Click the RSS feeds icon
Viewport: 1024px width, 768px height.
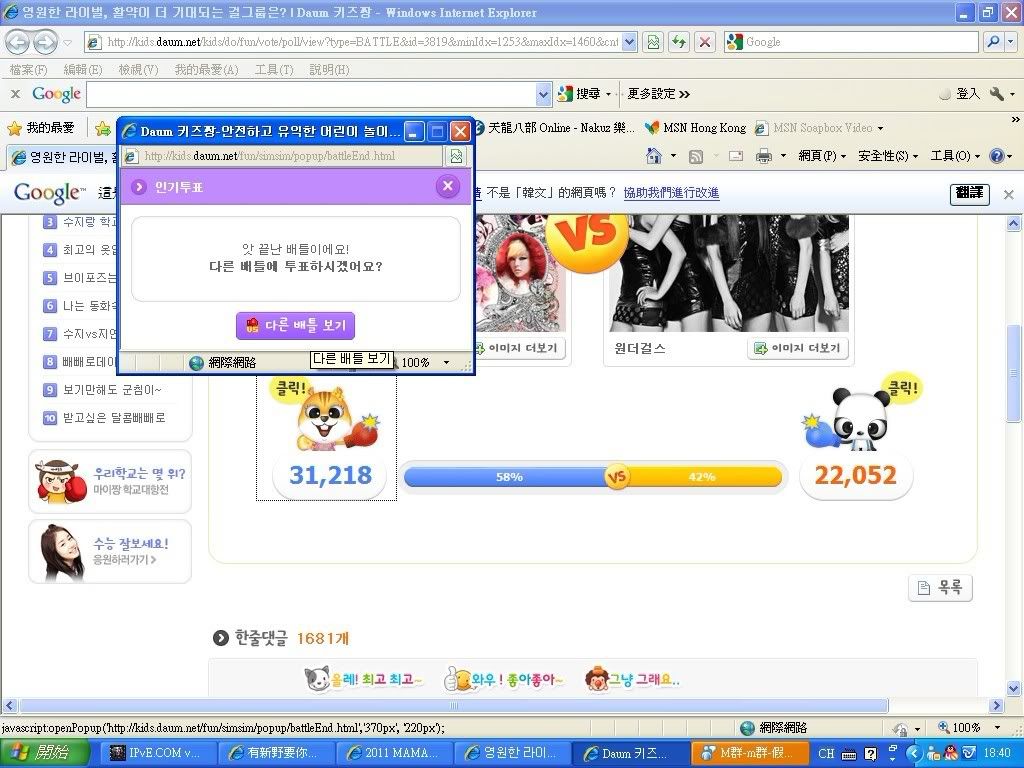coord(696,156)
